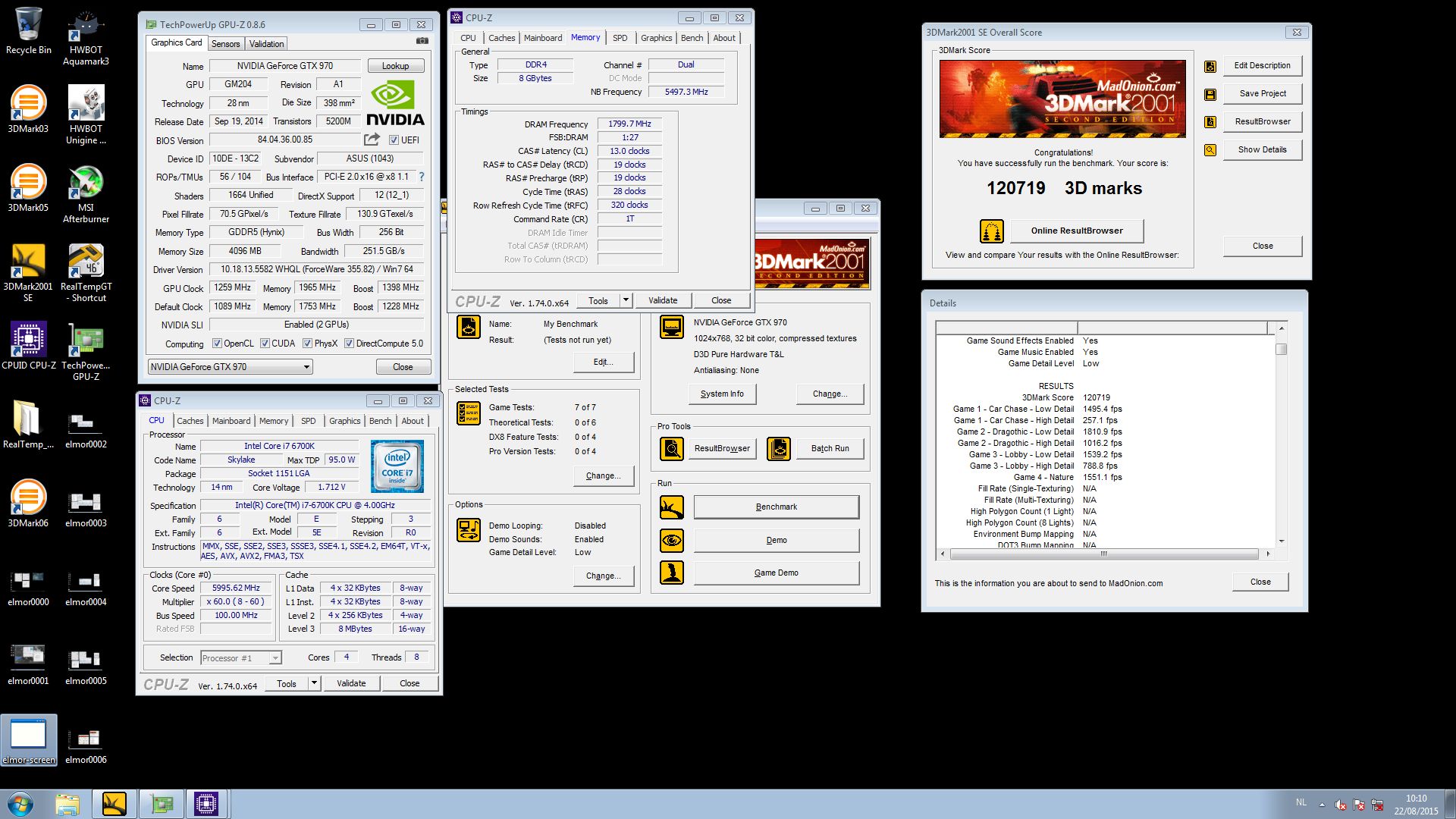Open Mainboard tab in lower CPU-Z window
Screen dimensions: 1456x819
231,421
